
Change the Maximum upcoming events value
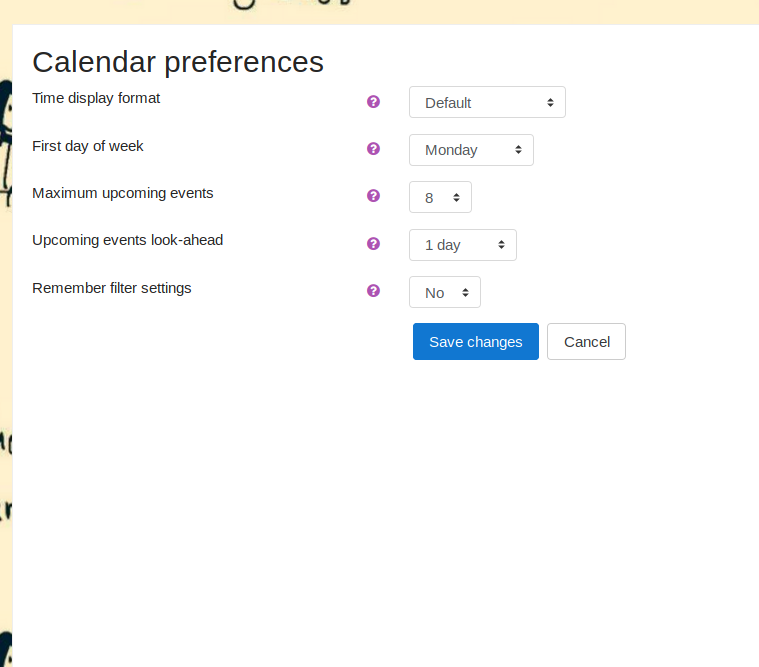(x=440, y=197)
